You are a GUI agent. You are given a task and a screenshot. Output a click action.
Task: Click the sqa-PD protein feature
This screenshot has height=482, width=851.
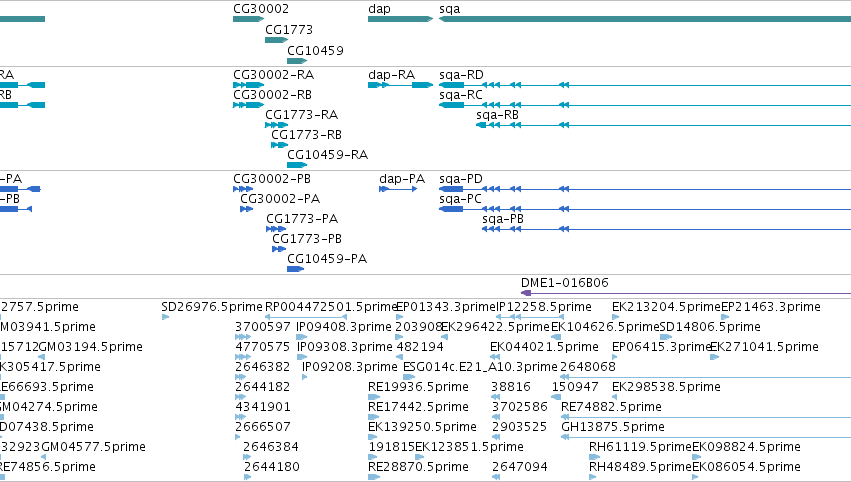[645, 189]
